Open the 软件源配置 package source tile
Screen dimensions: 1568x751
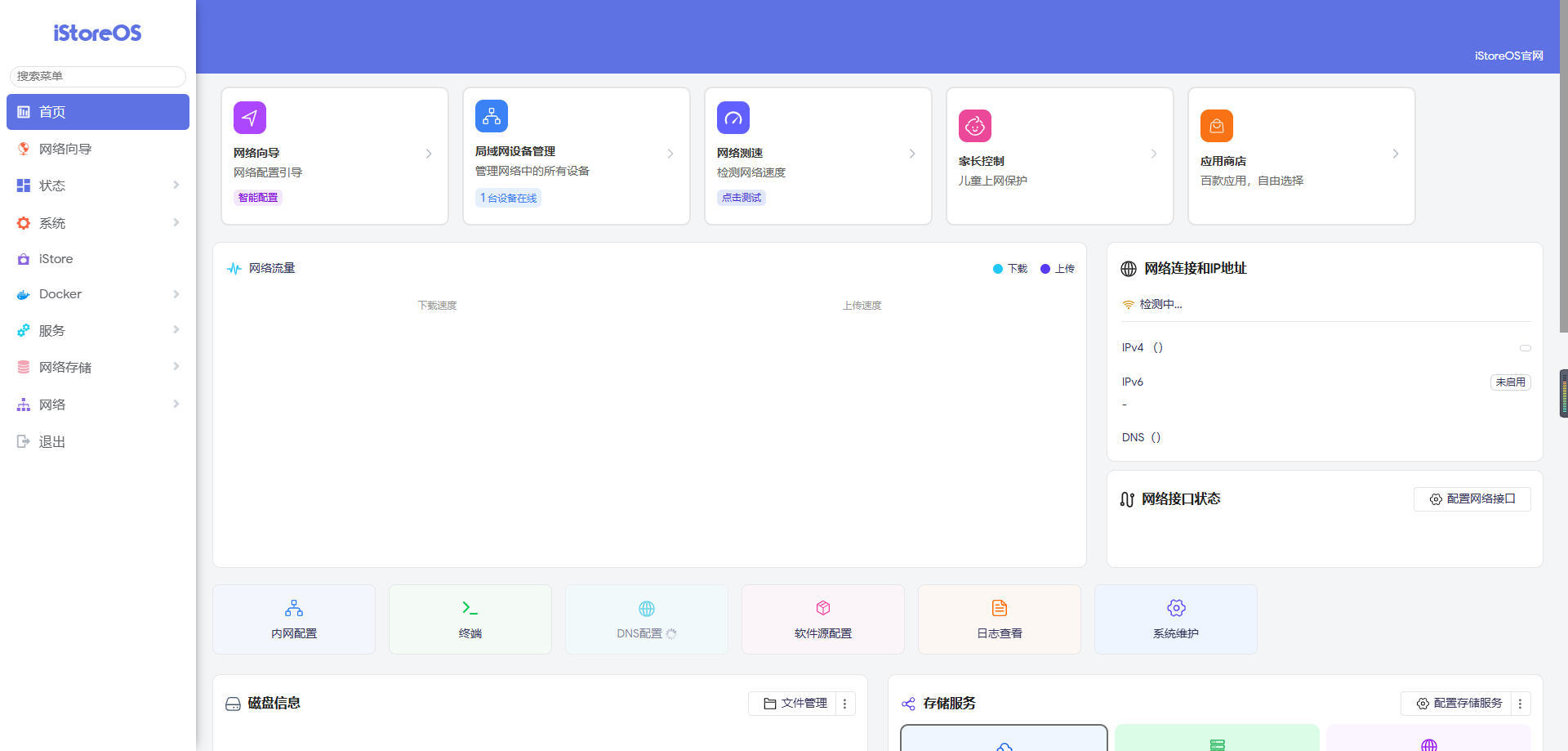823,619
